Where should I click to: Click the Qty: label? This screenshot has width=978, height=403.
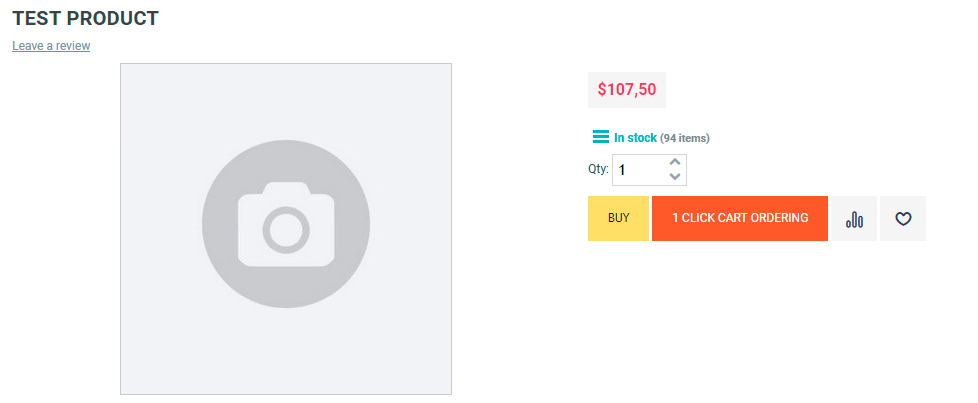(598, 168)
